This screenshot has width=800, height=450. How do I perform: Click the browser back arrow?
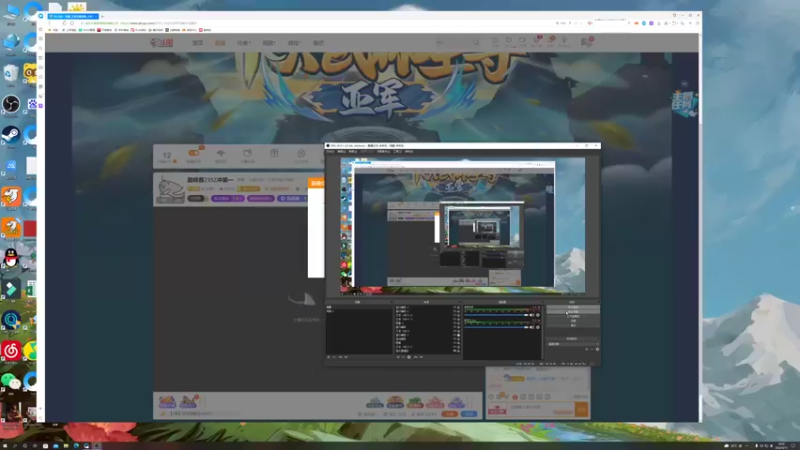pyautogui.click(x=49, y=23)
